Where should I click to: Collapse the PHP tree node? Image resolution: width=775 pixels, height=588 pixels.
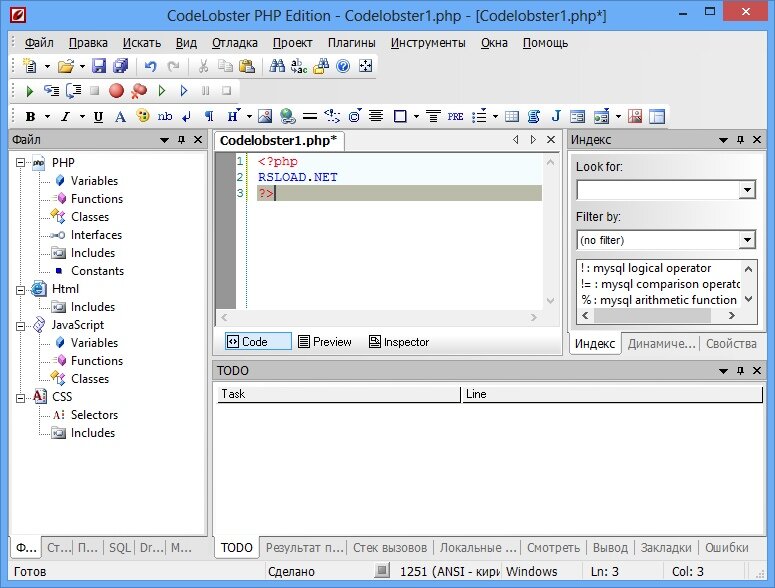tap(20, 163)
